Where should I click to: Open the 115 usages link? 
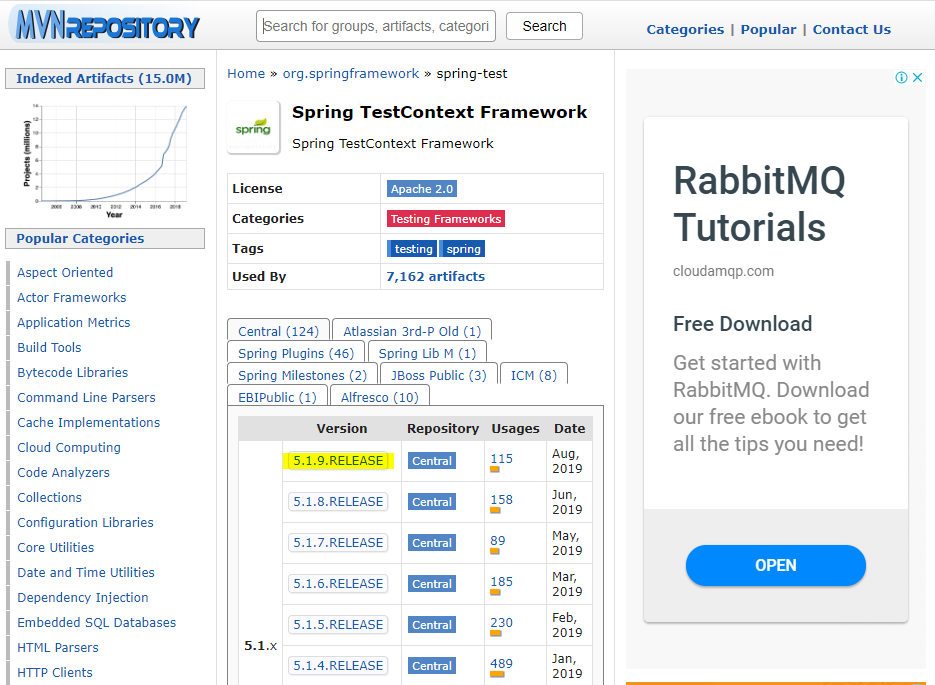pos(501,458)
